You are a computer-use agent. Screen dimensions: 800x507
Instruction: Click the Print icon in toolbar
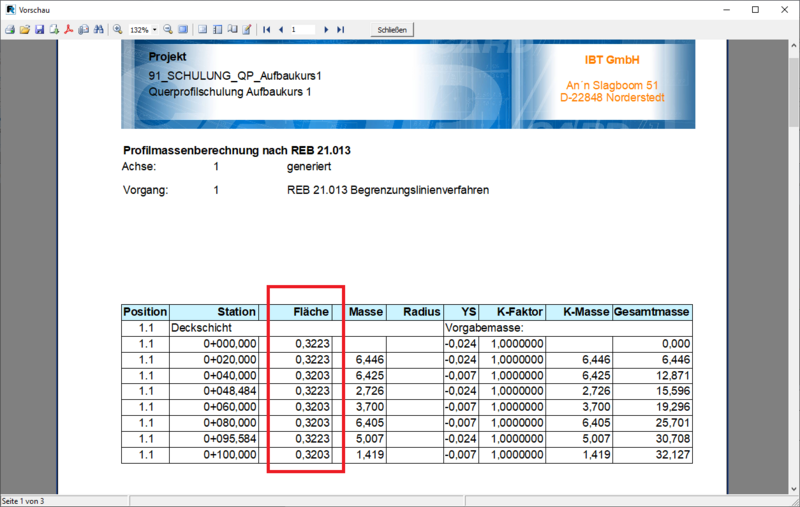(10, 30)
